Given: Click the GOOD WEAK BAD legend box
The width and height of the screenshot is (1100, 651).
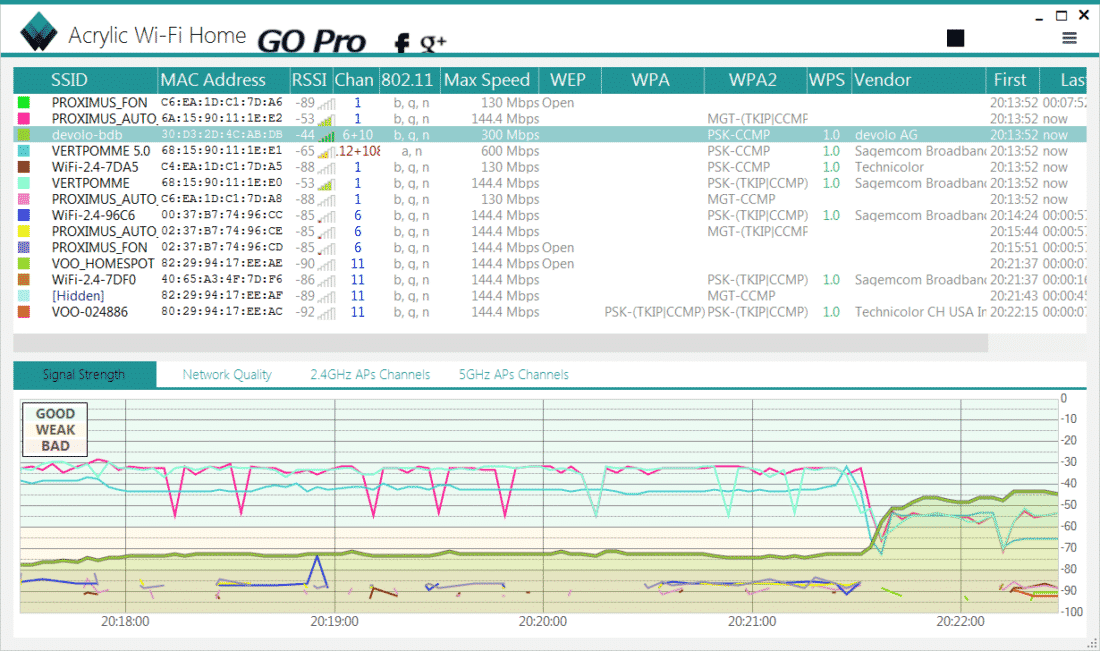Looking at the screenshot, I should click(x=55, y=429).
